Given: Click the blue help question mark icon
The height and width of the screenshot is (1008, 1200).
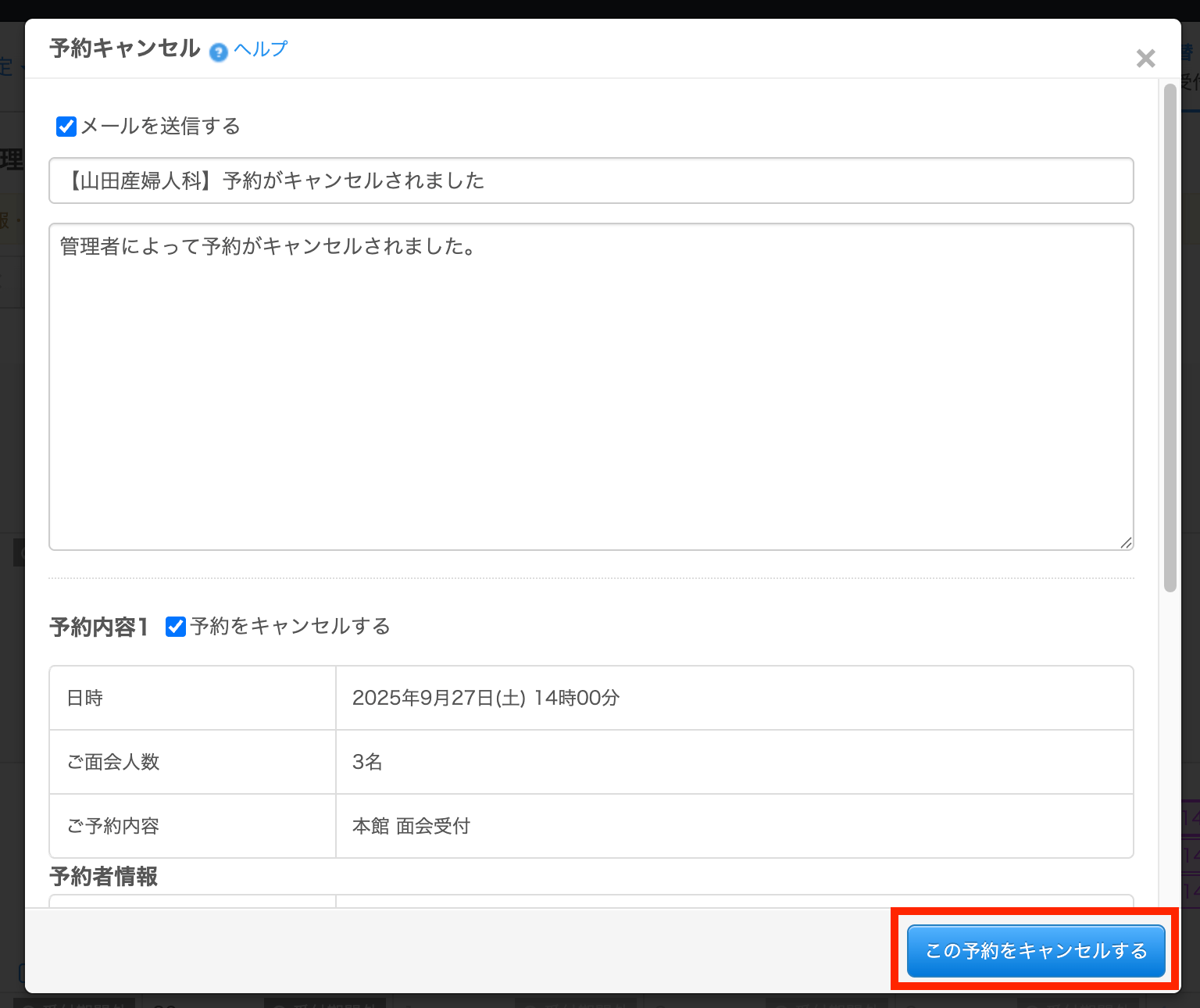Looking at the screenshot, I should [x=219, y=52].
